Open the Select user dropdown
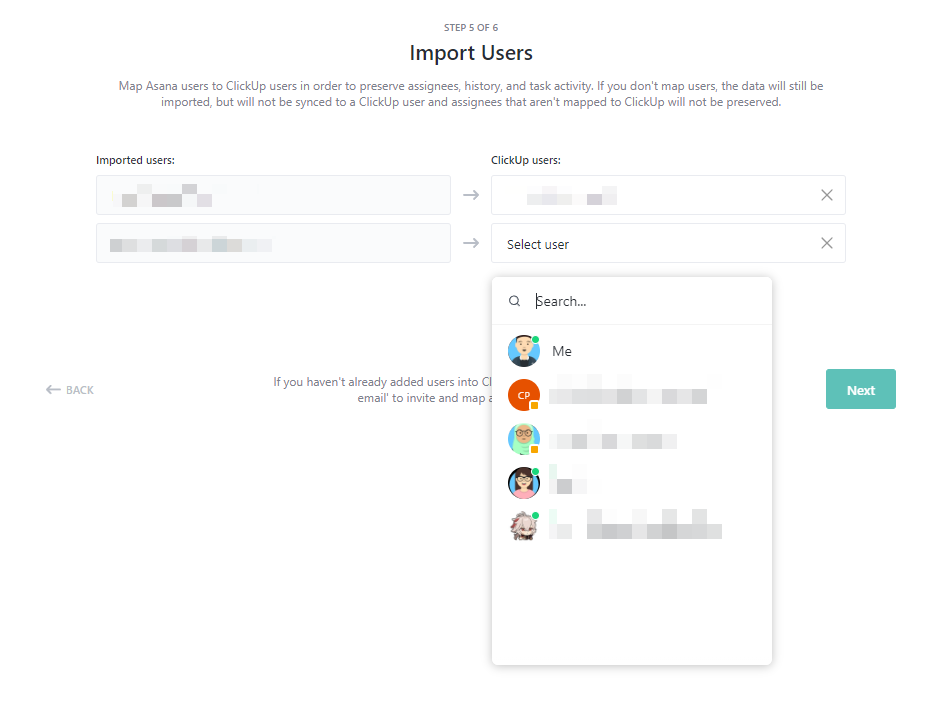 [x=668, y=243]
